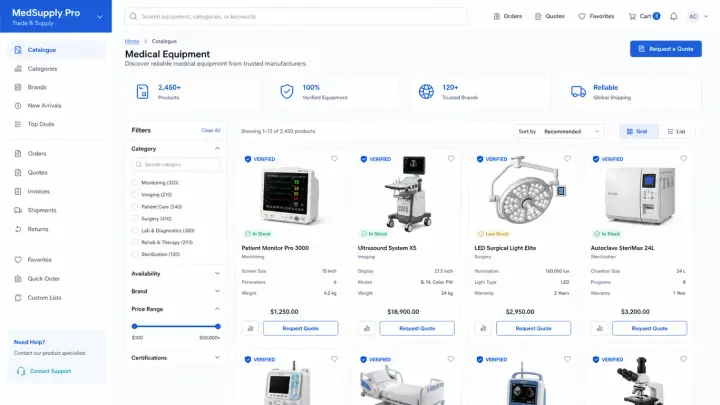Click the Global Shipping truck icon
720x405 pixels.
(x=578, y=91)
